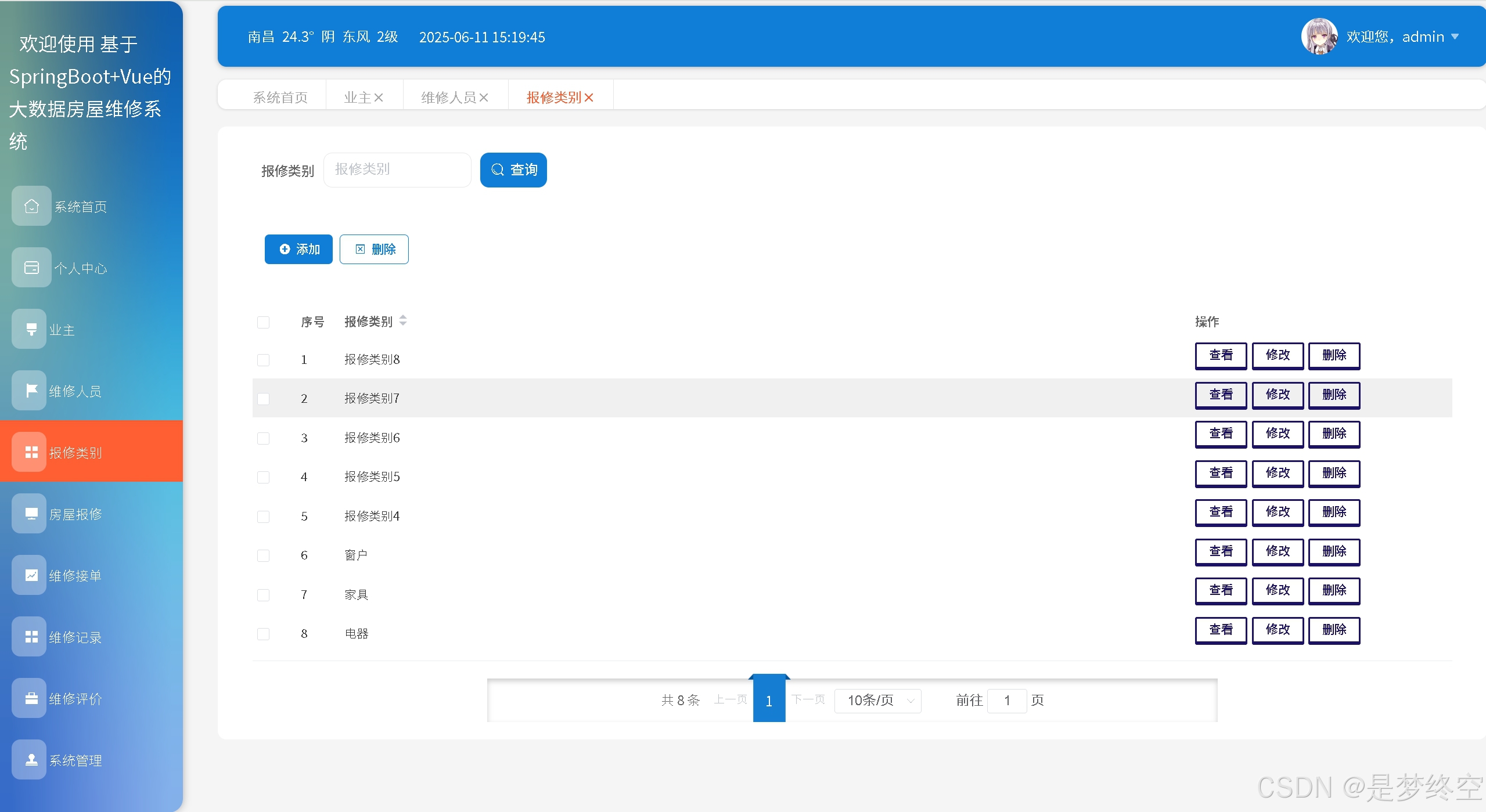
Task: Click into the 报修类别 search field
Action: pyautogui.click(x=397, y=169)
